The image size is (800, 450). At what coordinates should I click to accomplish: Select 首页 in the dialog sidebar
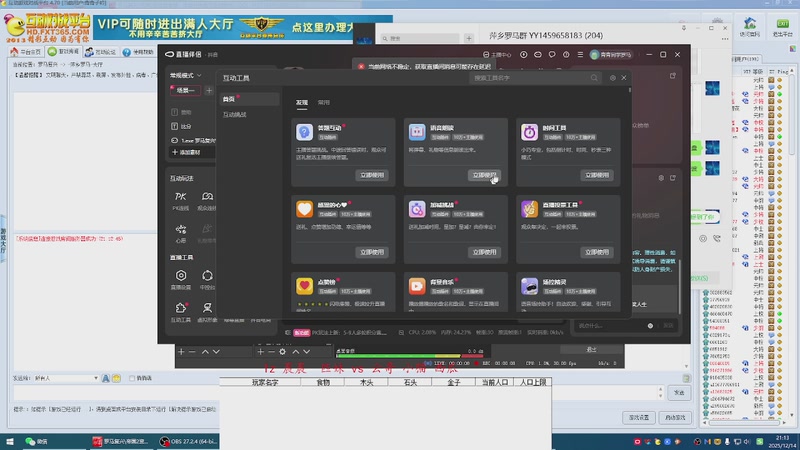click(x=249, y=99)
